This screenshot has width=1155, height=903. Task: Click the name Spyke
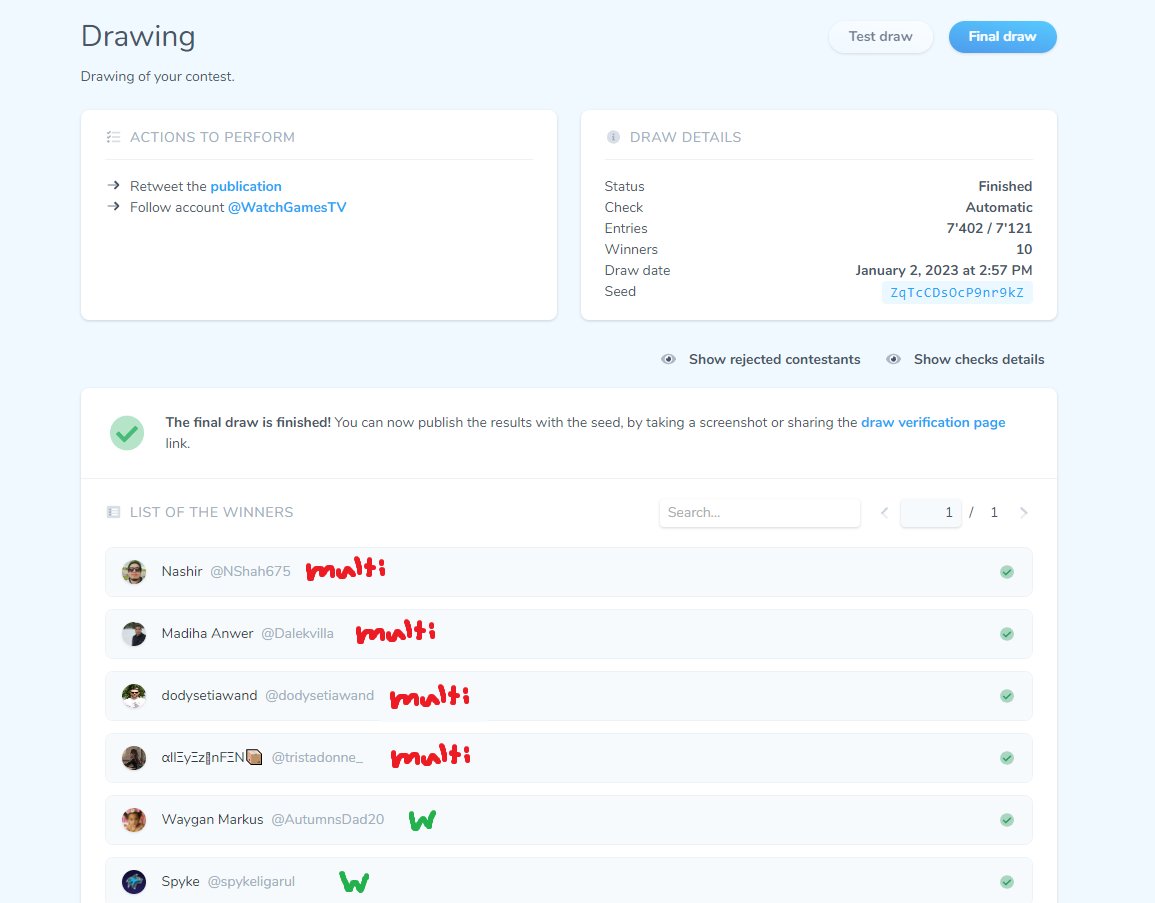click(180, 882)
